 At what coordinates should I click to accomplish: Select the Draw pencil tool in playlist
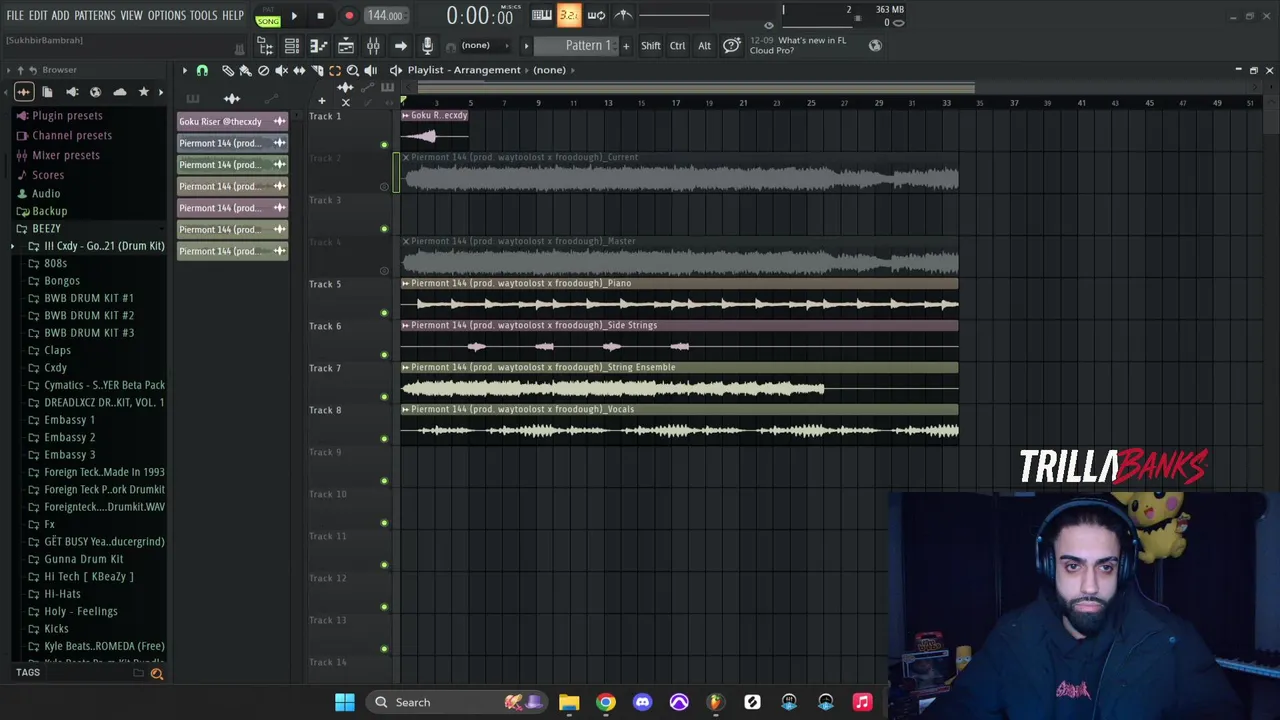[x=227, y=70]
